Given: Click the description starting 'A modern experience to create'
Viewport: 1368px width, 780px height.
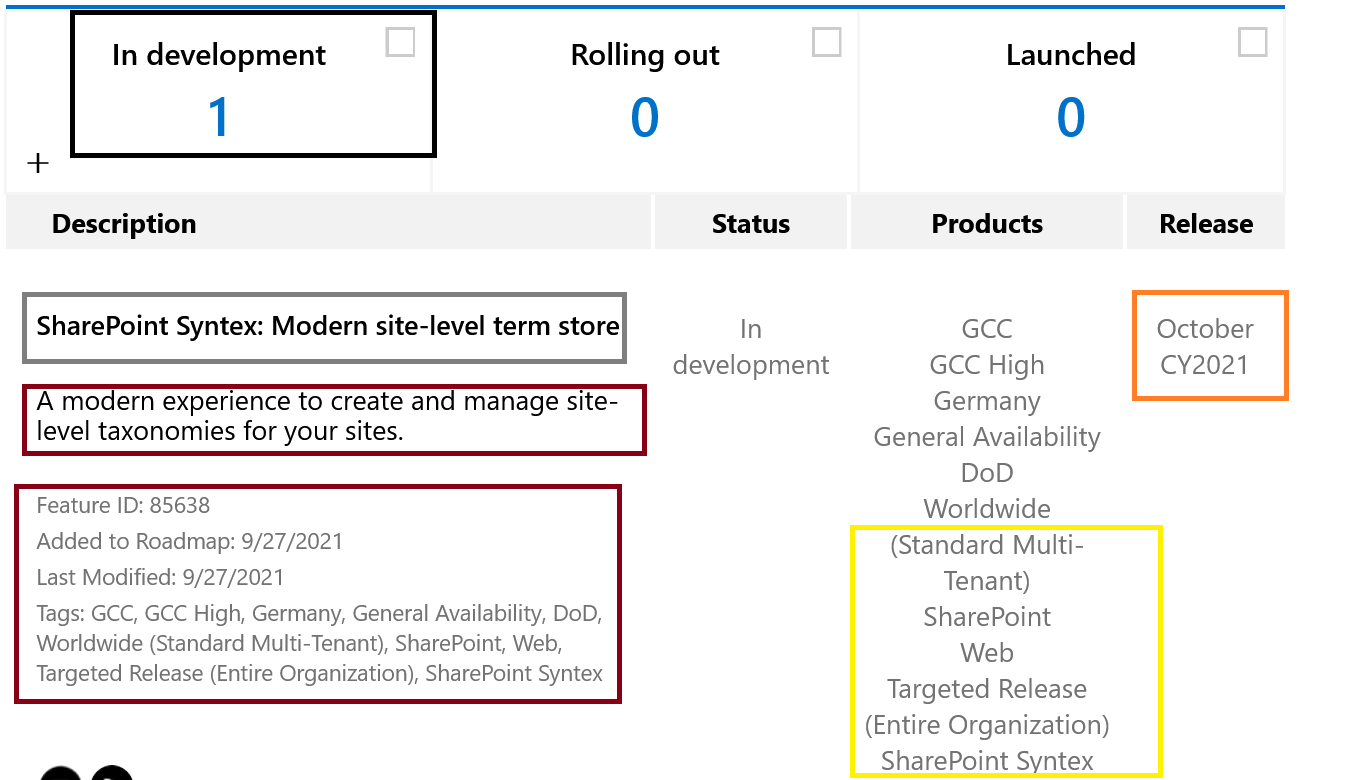Looking at the screenshot, I should [328, 417].
